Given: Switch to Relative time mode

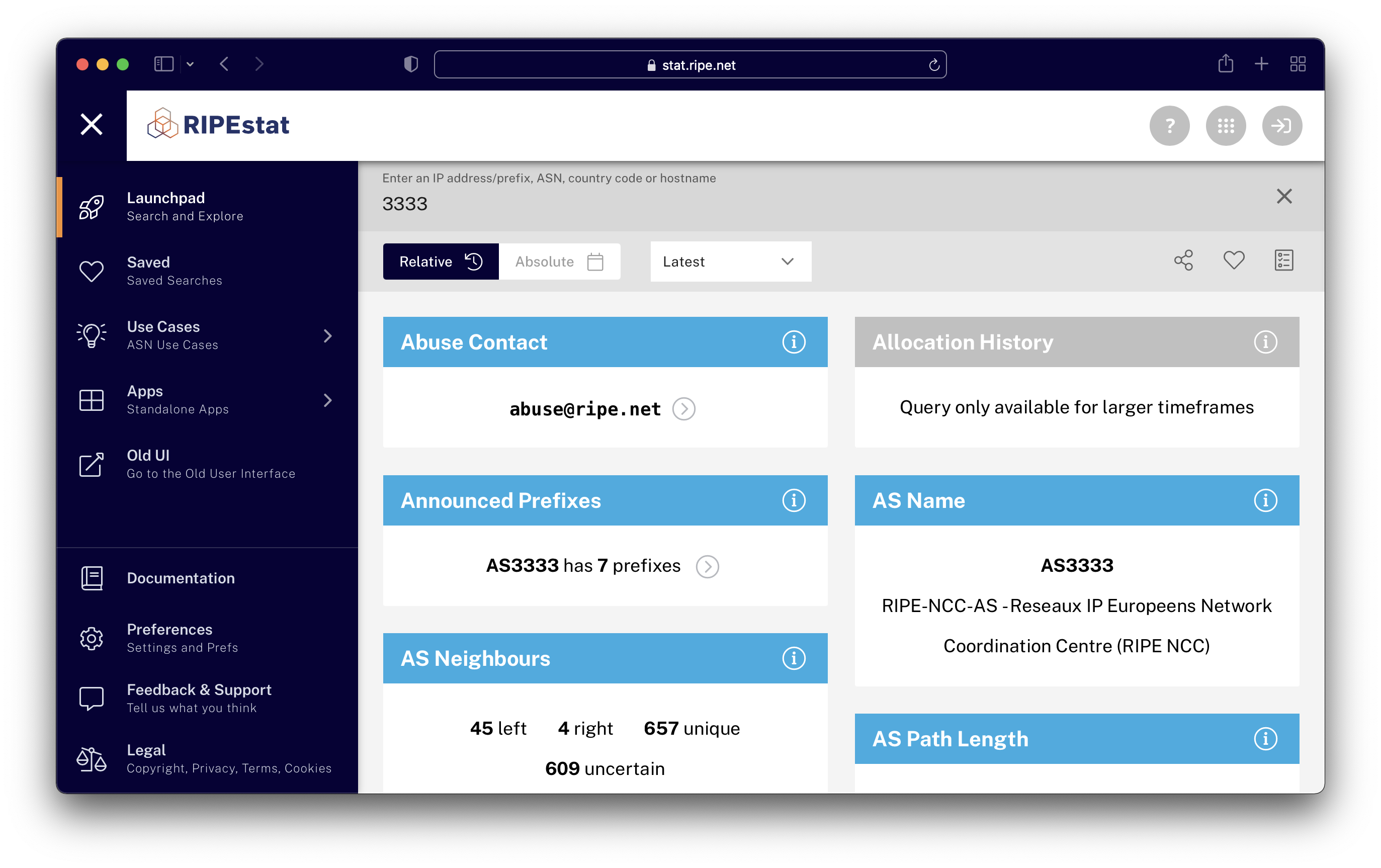Looking at the screenshot, I should (x=441, y=262).
